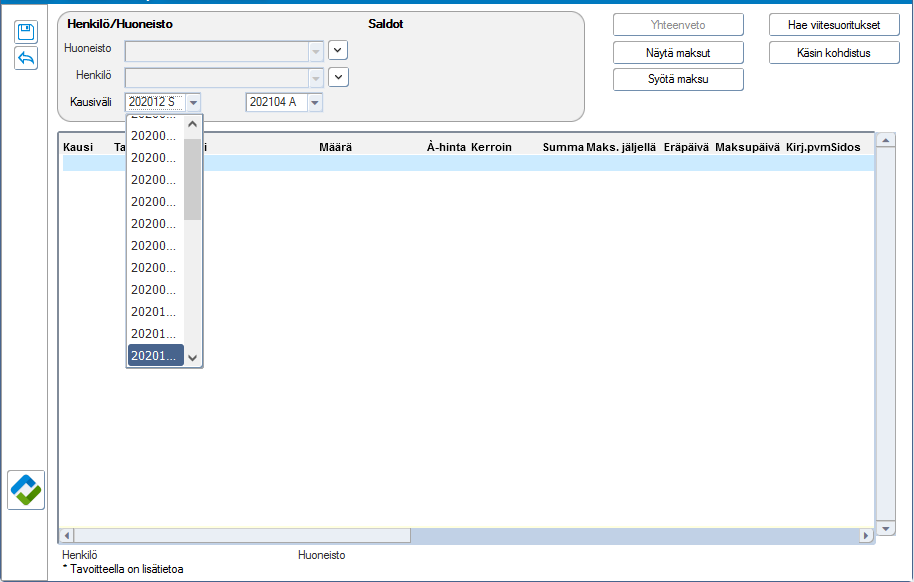
Task: Click the Tavoitteella on lisätietoa note
Action: pyautogui.click(x=123, y=569)
